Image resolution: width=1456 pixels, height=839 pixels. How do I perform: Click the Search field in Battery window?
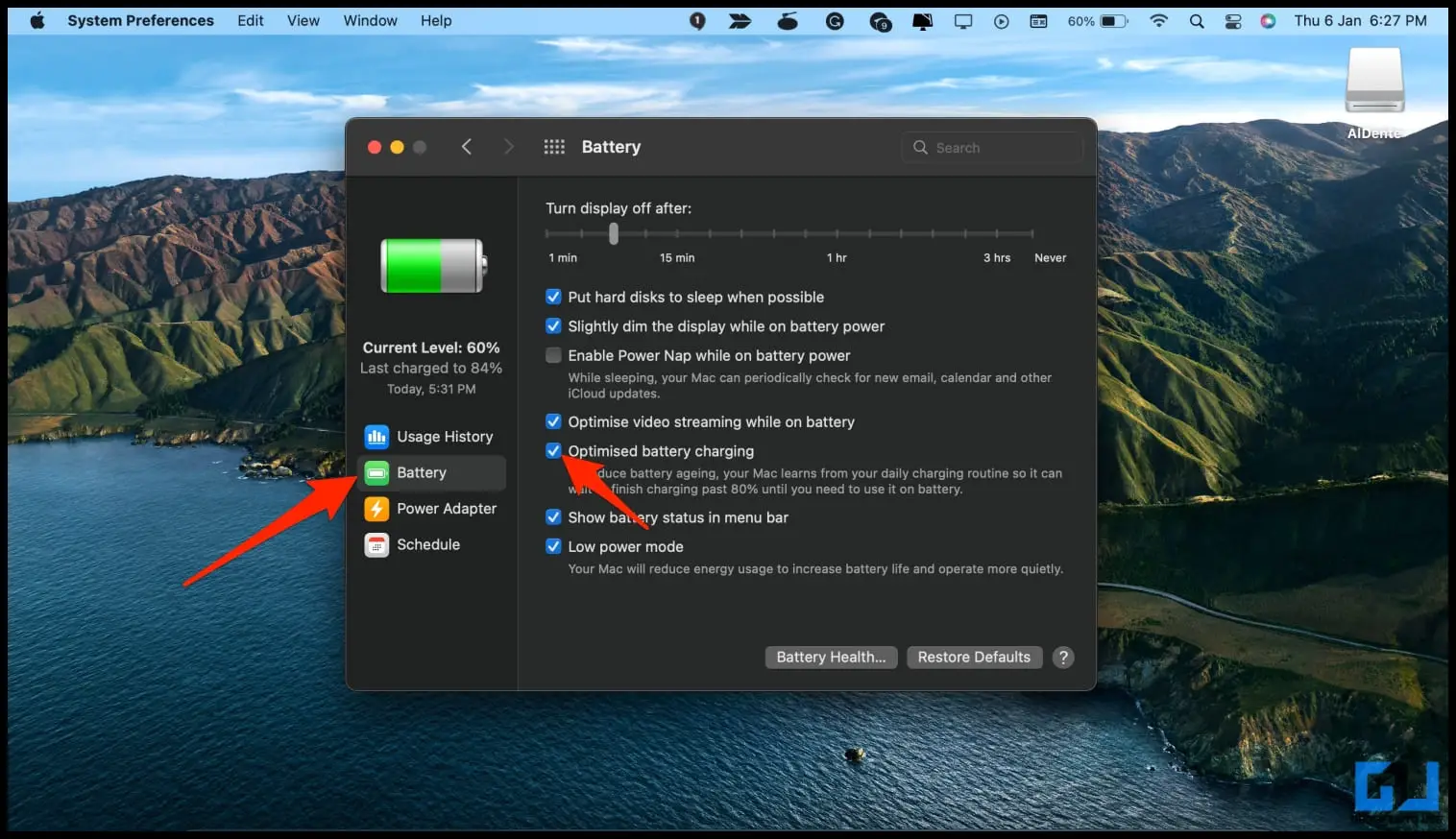point(992,148)
